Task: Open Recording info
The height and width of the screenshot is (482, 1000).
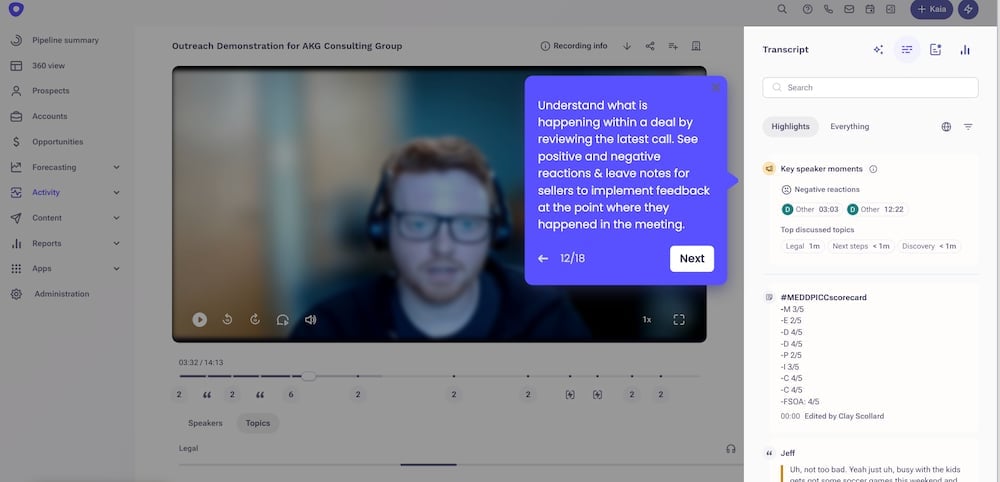Action: pyautogui.click(x=574, y=46)
